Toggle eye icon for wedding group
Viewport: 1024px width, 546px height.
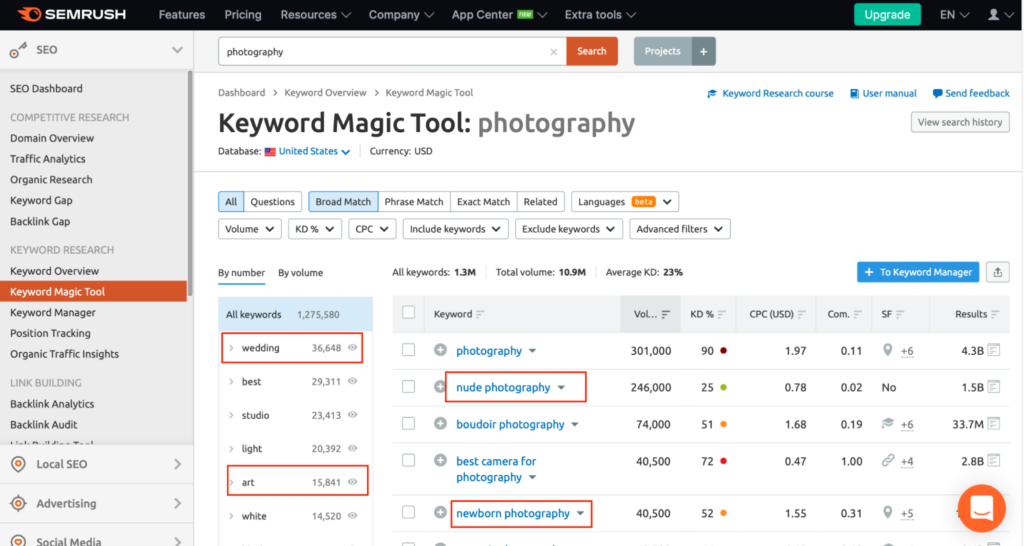click(x=353, y=347)
